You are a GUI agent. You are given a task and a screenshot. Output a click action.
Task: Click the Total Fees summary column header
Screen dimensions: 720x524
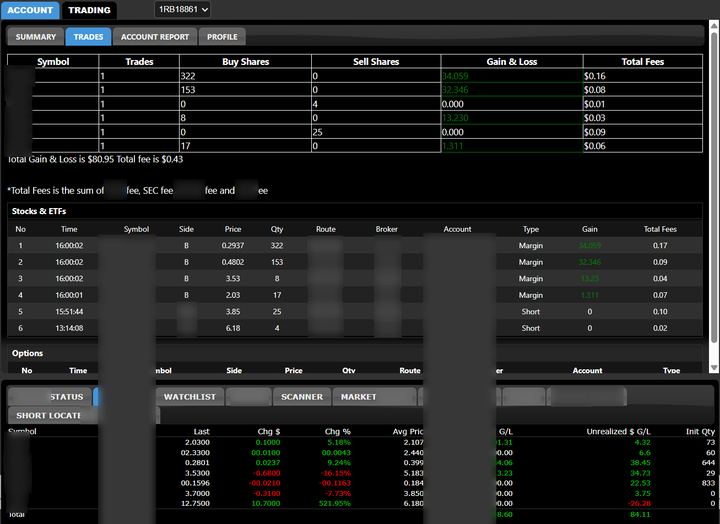tap(642, 62)
